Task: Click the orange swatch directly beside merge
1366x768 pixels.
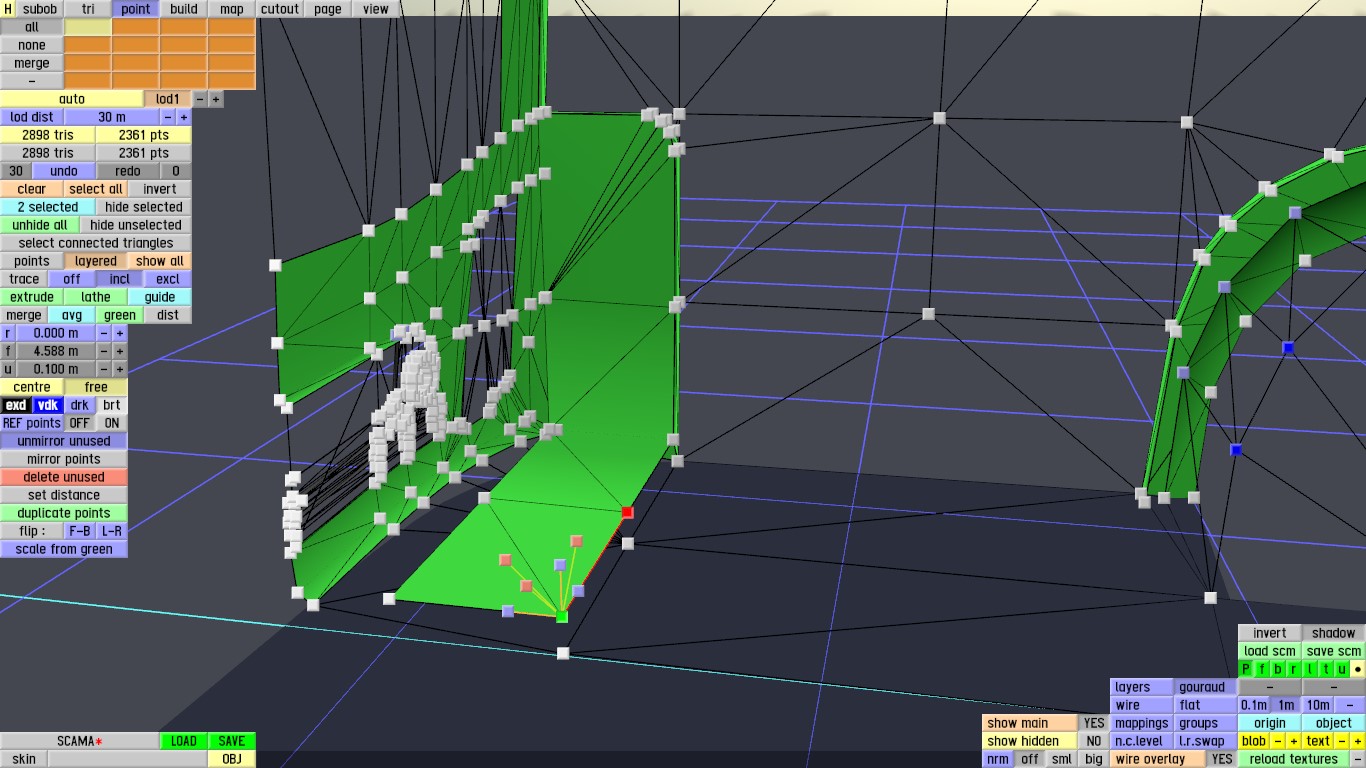Action: (88, 63)
